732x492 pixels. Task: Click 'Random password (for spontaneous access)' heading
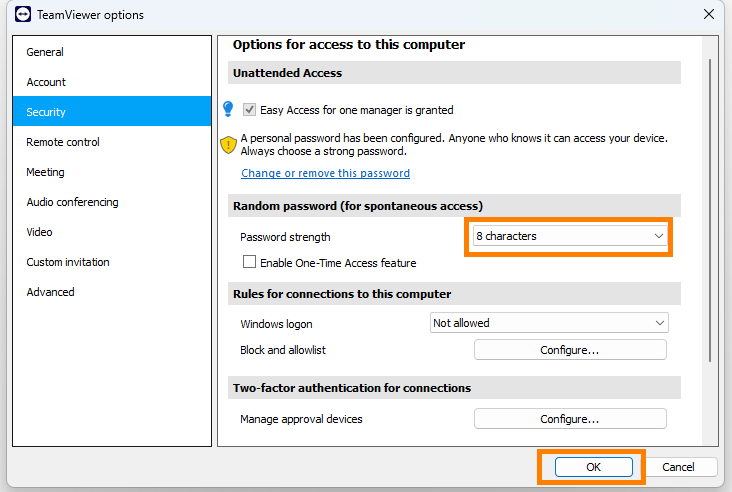[x=358, y=206]
